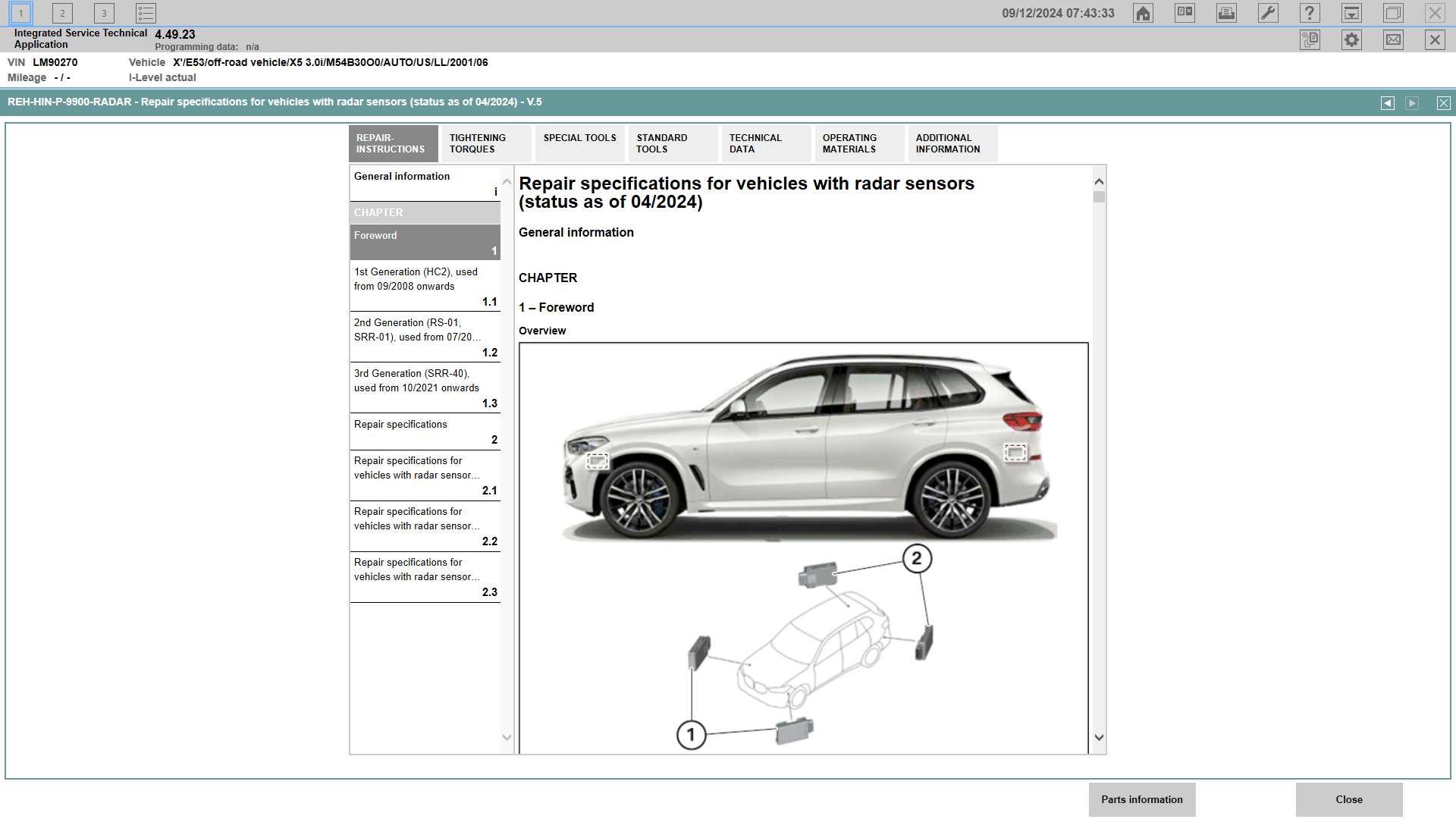Click the scroll-up arrow in the content pane
The height and width of the screenshot is (819, 1456).
click(x=1099, y=181)
